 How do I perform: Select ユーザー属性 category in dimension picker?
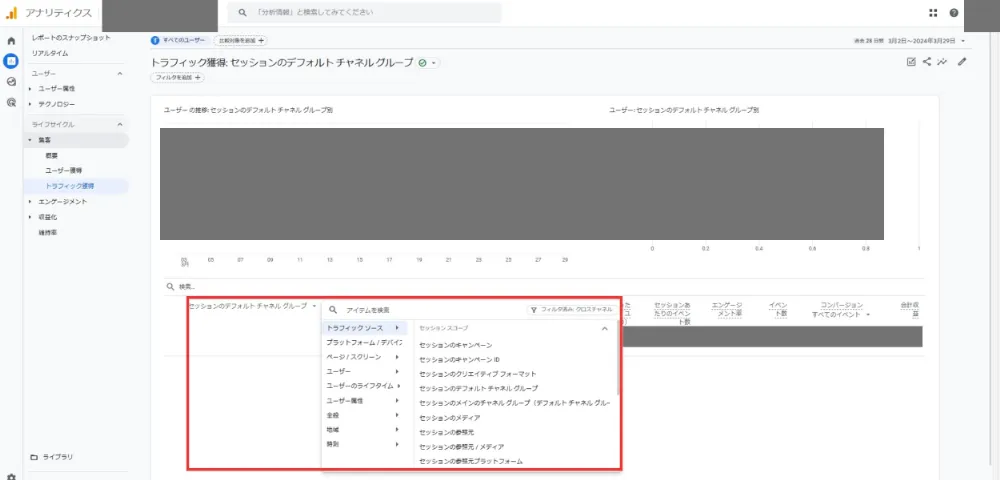tap(364, 401)
